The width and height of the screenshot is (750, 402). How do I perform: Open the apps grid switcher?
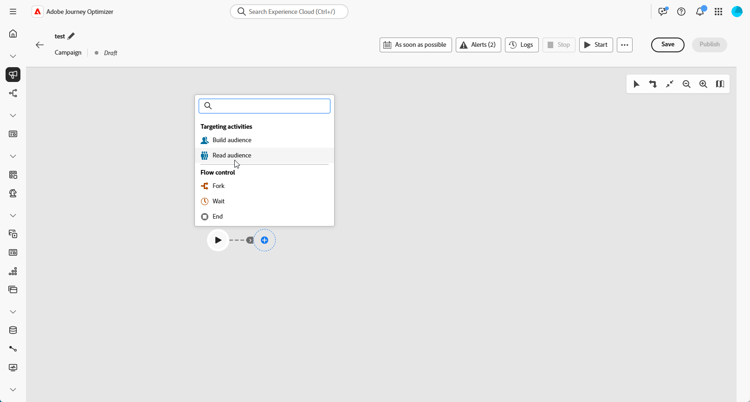[718, 11]
